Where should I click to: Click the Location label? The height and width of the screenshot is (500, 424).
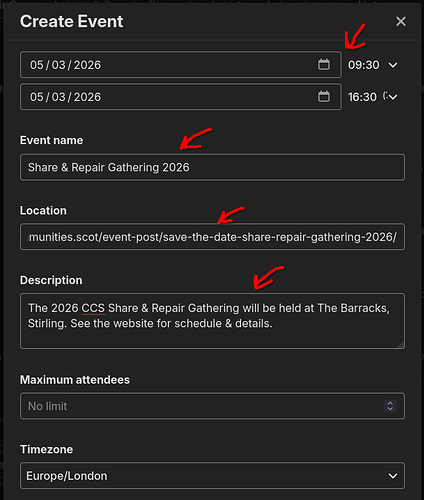[43, 211]
